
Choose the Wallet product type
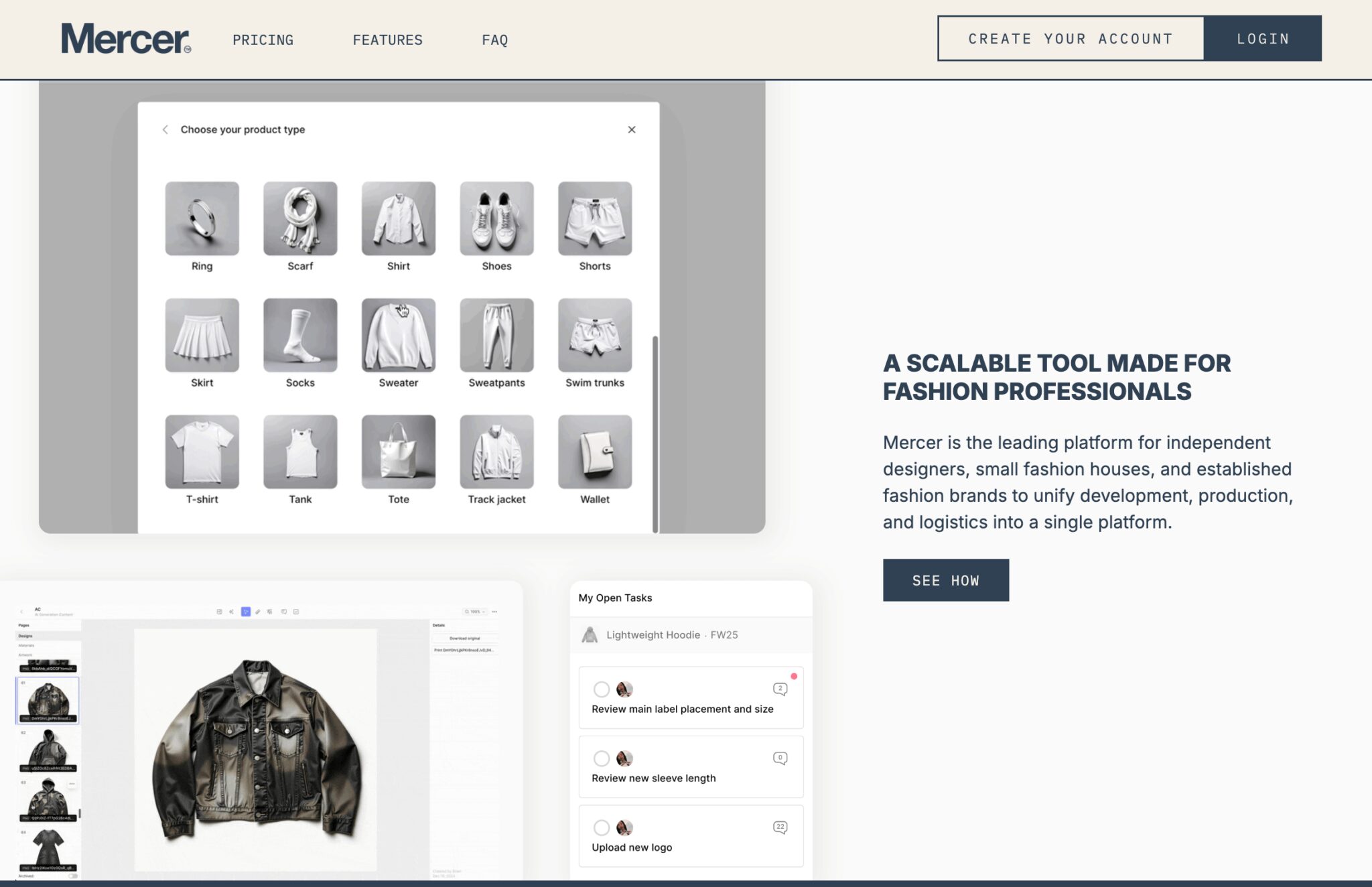pyautogui.click(x=595, y=460)
